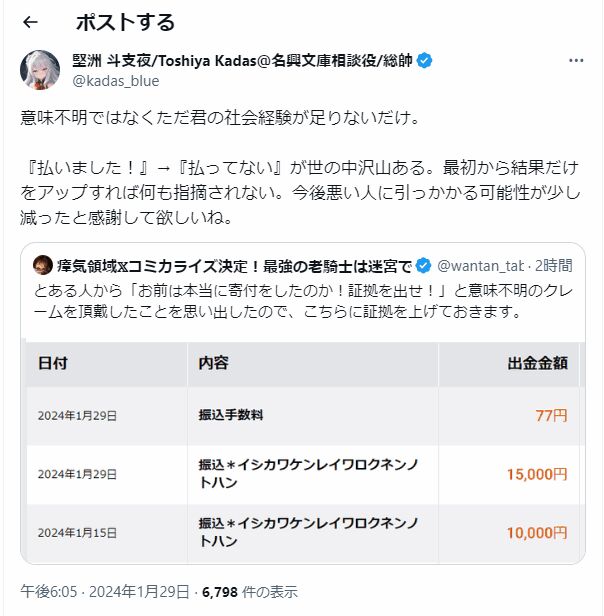Screen dimensions: 604x616
Task: Click the ポストする page heading
Action: click(124, 22)
